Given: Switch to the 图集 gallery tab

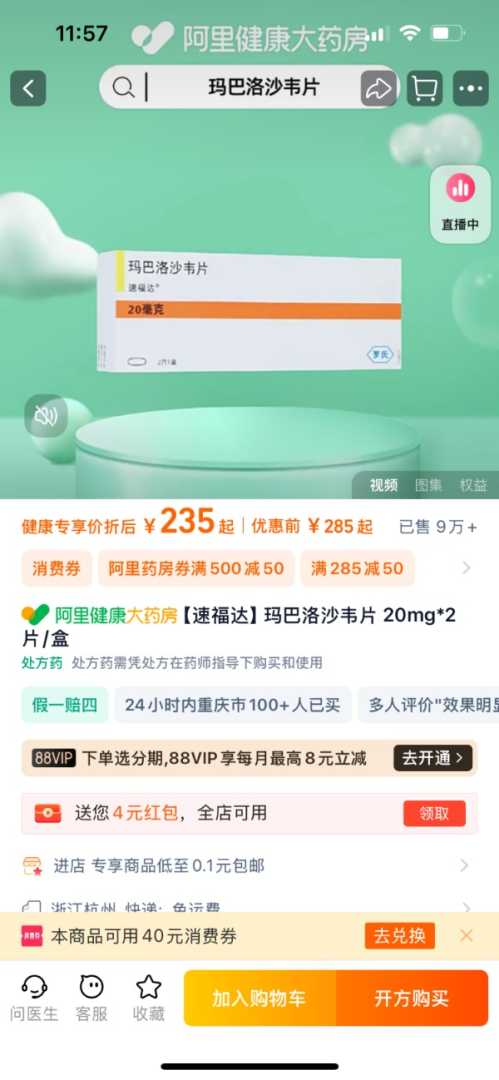Looking at the screenshot, I should pyautogui.click(x=429, y=485).
